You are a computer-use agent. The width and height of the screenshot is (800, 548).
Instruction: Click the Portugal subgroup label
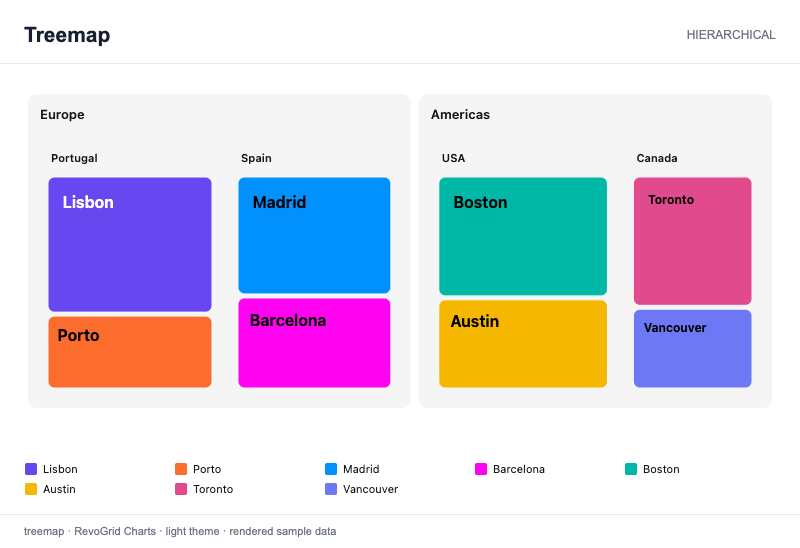point(74,158)
